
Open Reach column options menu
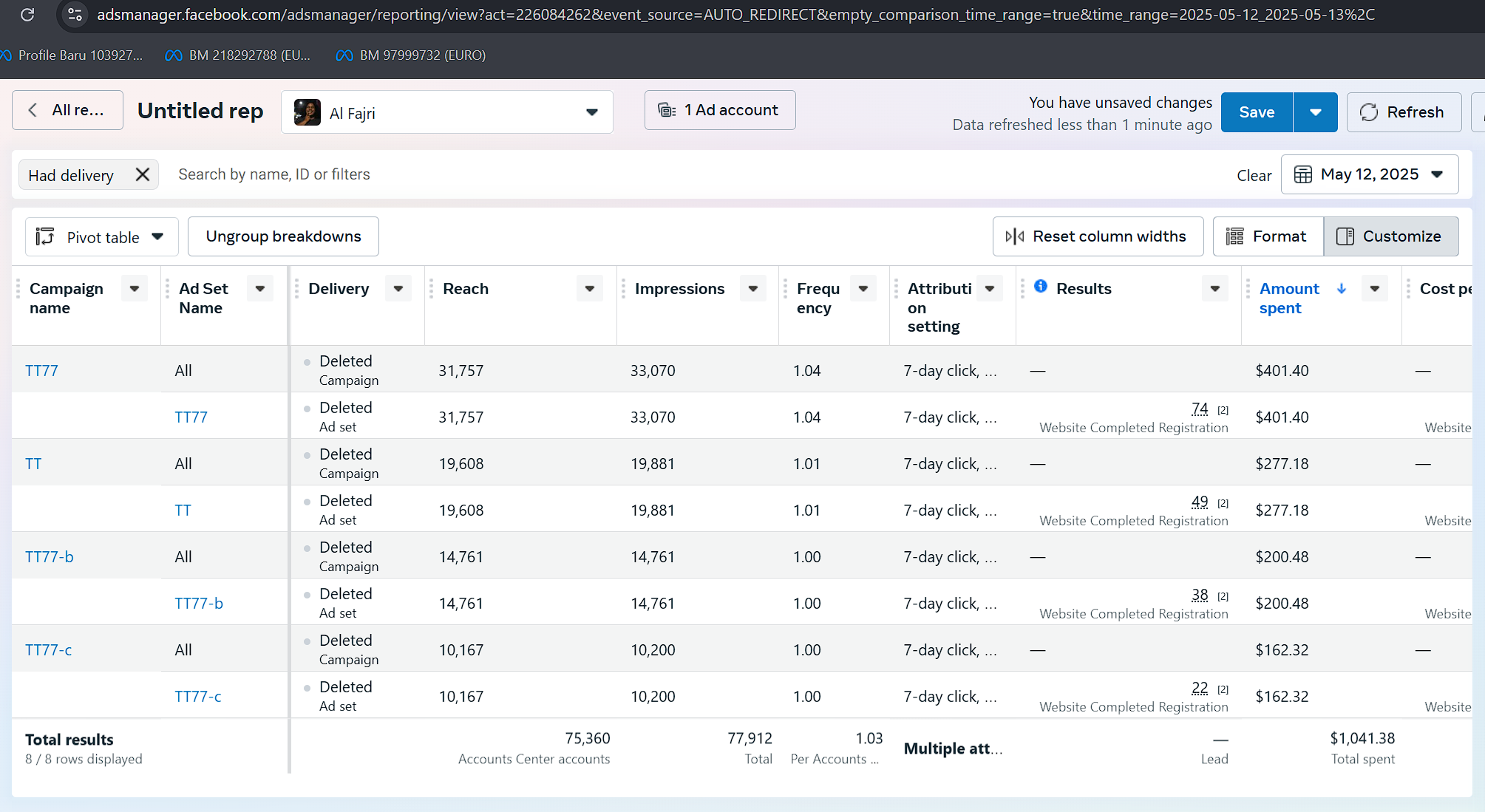pyautogui.click(x=590, y=289)
